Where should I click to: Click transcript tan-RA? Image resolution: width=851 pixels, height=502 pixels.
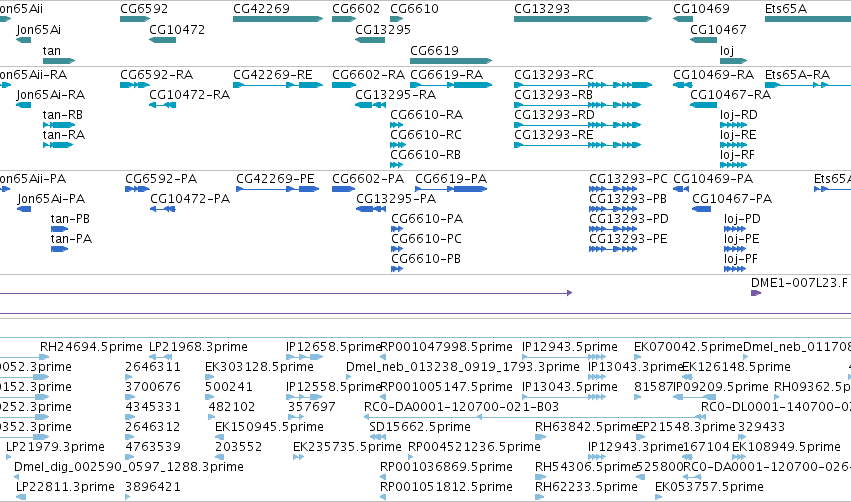63,135
